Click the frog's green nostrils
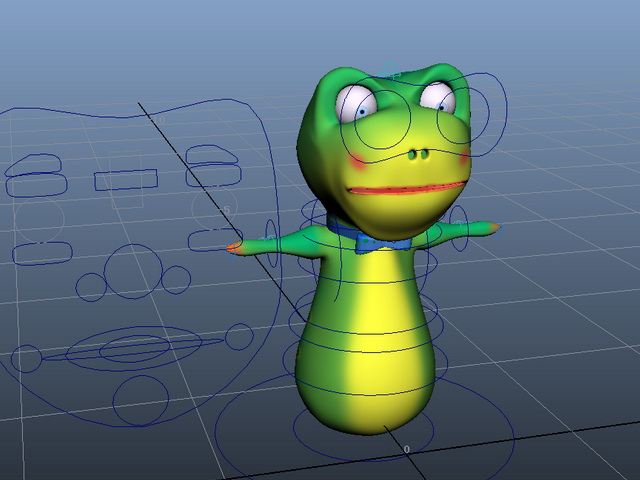 point(418,155)
